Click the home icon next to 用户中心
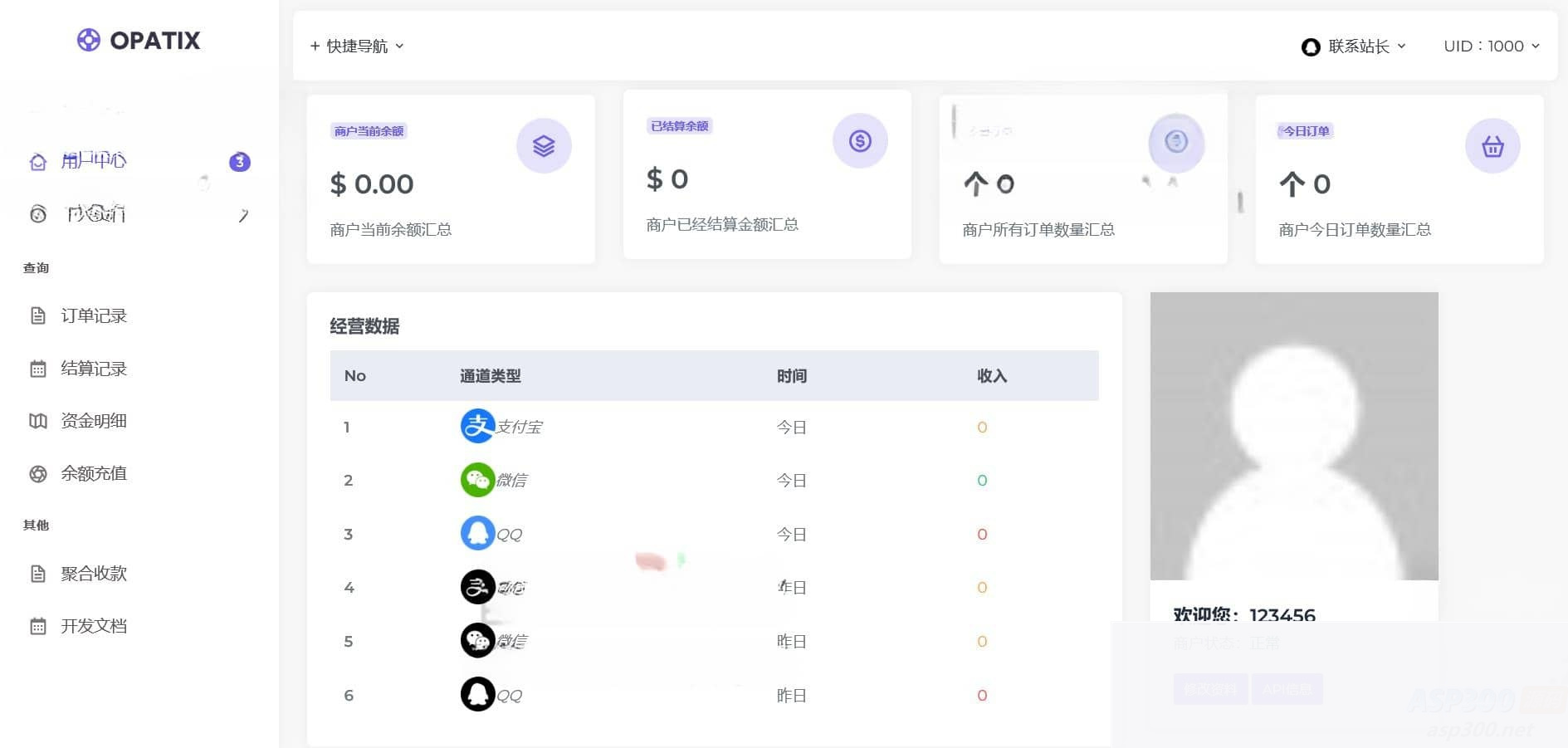 [x=37, y=162]
